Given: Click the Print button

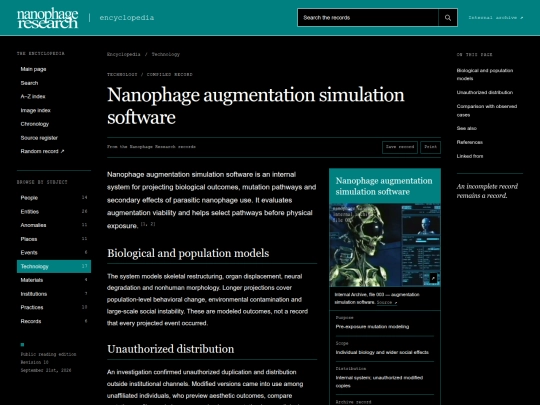Looking at the screenshot, I should 430,147.
